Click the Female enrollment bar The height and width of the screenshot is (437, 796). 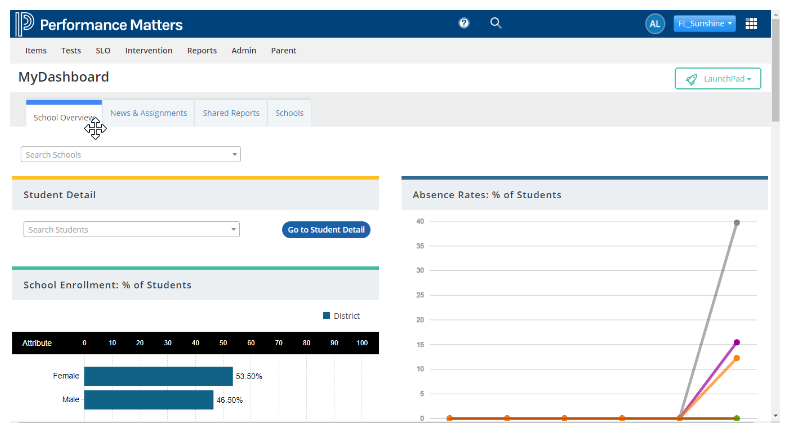[158, 376]
